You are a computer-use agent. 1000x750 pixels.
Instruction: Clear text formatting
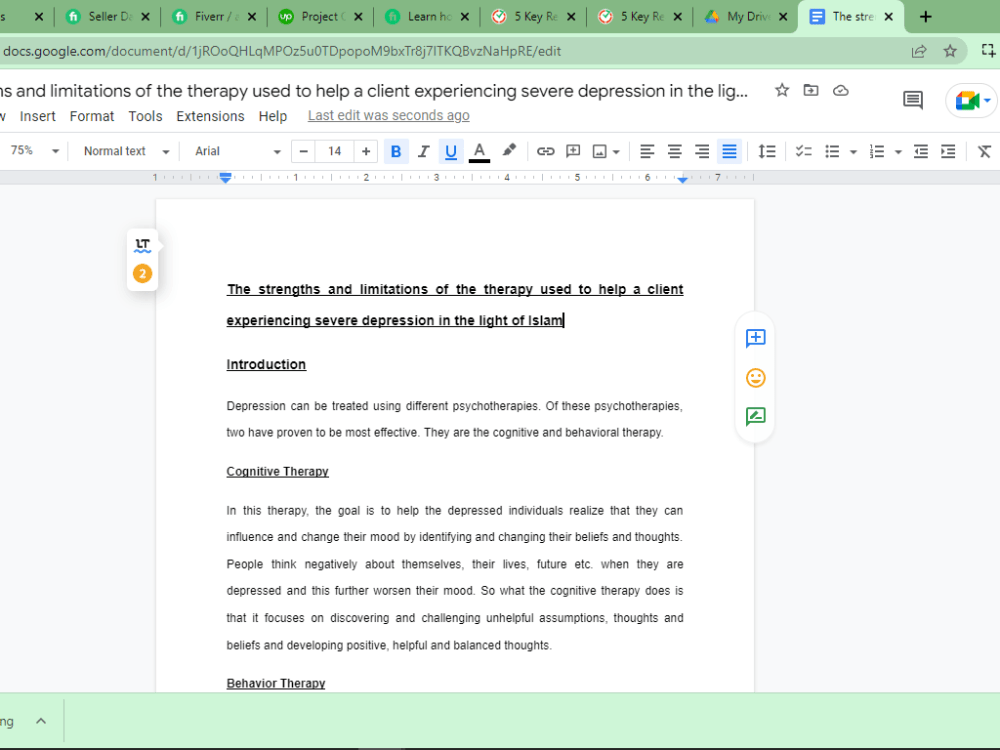tap(984, 151)
